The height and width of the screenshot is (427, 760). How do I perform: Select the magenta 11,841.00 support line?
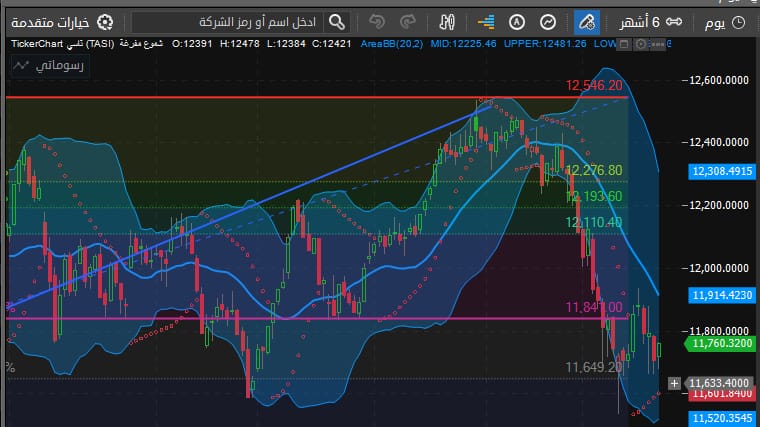click(x=300, y=319)
